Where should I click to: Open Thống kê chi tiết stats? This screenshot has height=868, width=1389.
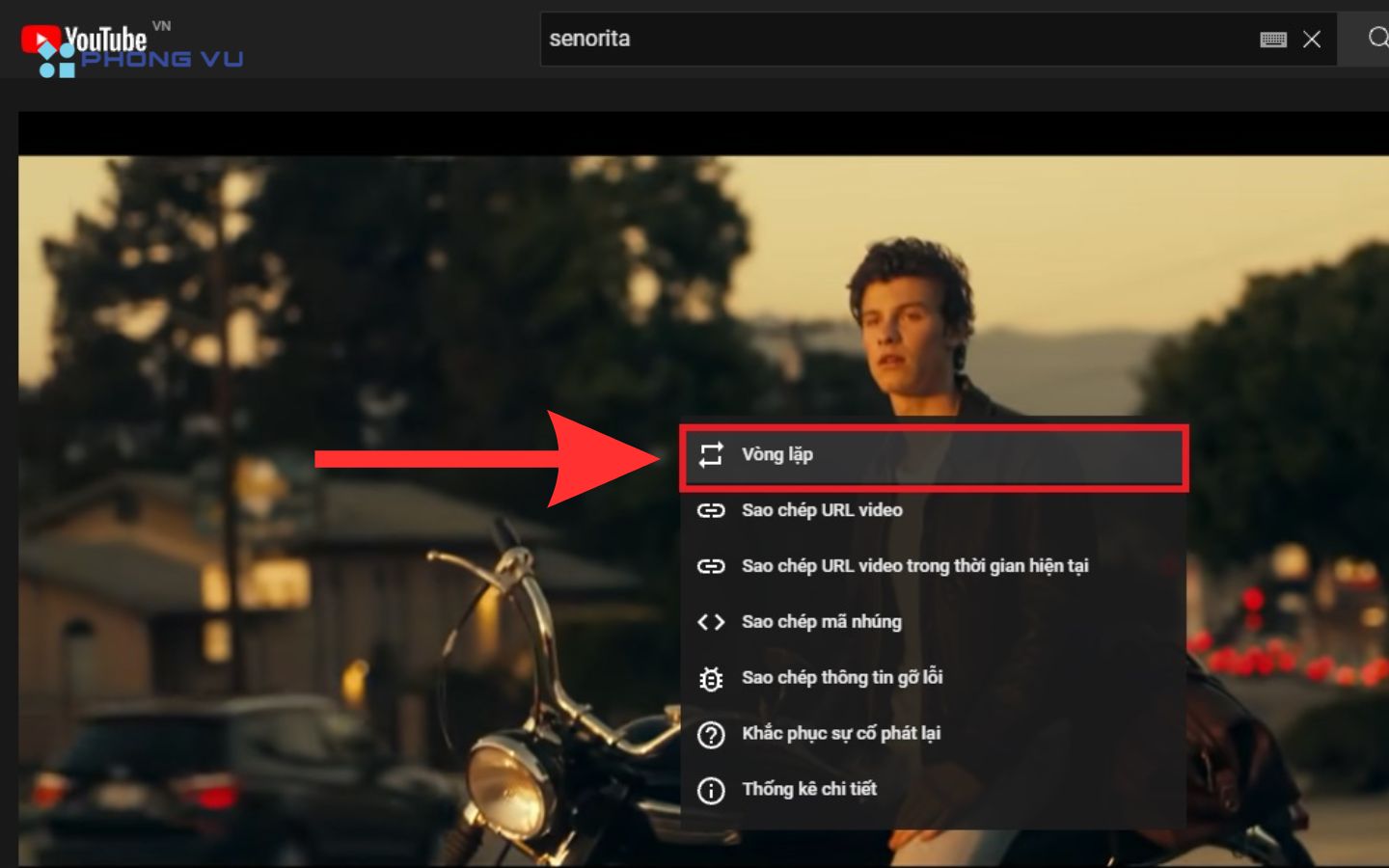808,790
